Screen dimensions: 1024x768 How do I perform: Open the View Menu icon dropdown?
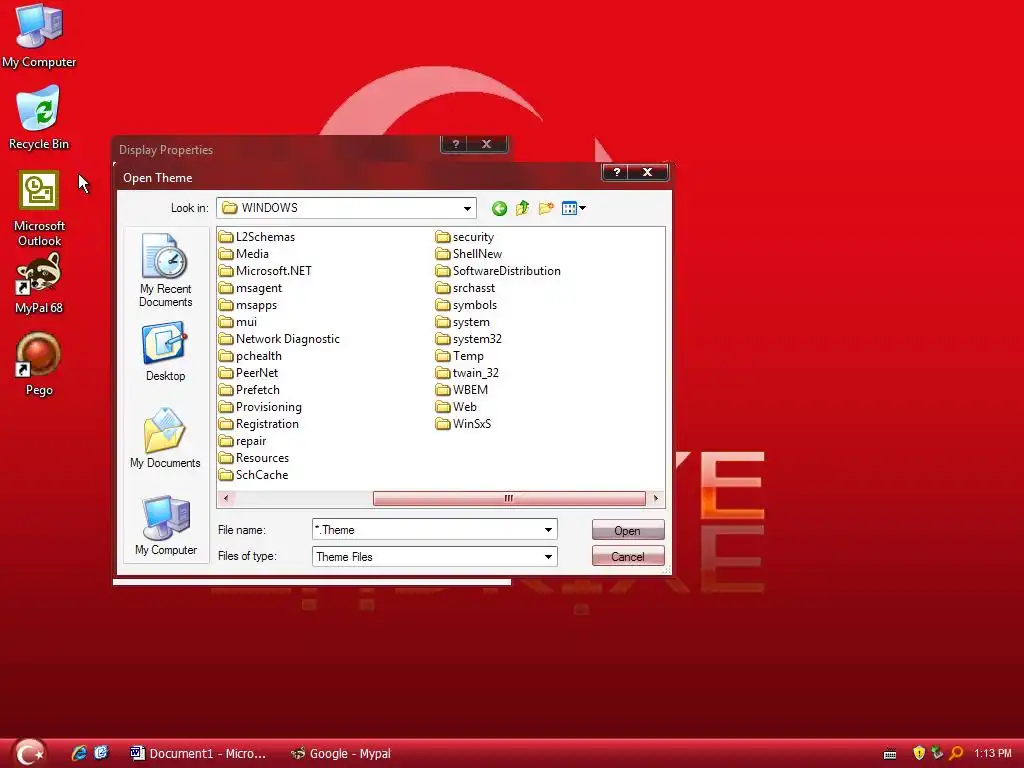[x=573, y=208]
